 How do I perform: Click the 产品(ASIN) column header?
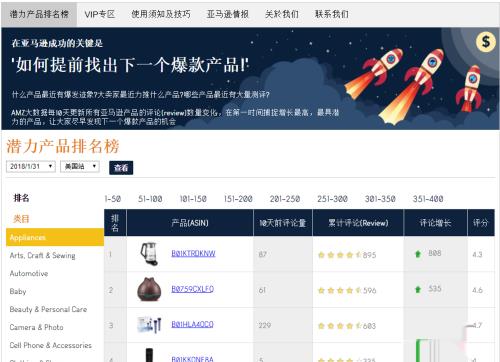pyautogui.click(x=190, y=223)
